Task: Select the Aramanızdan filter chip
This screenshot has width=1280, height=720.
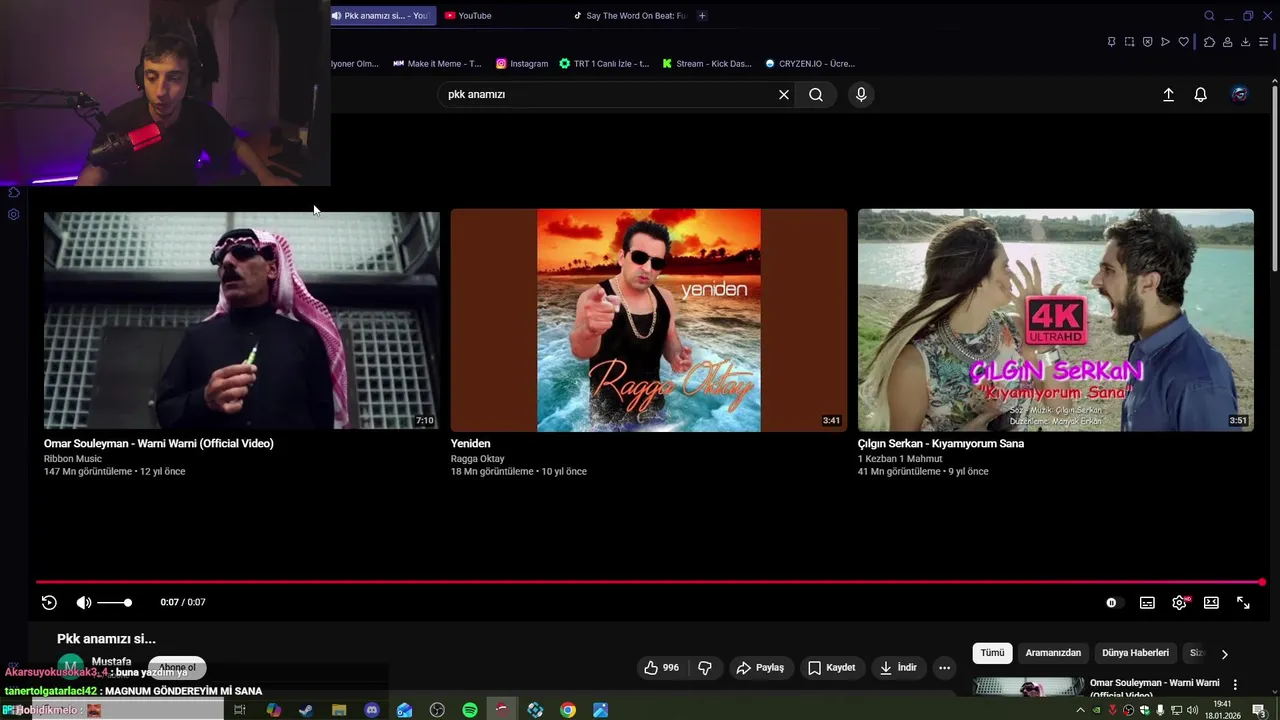Action: [1053, 653]
